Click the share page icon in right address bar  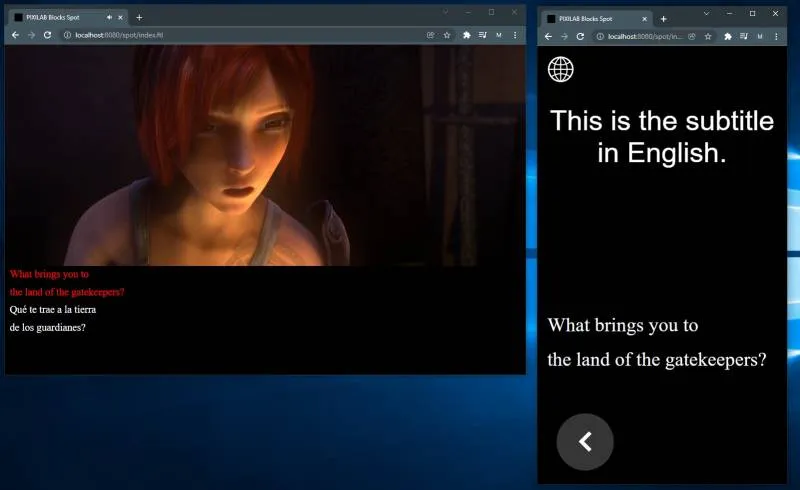692,36
